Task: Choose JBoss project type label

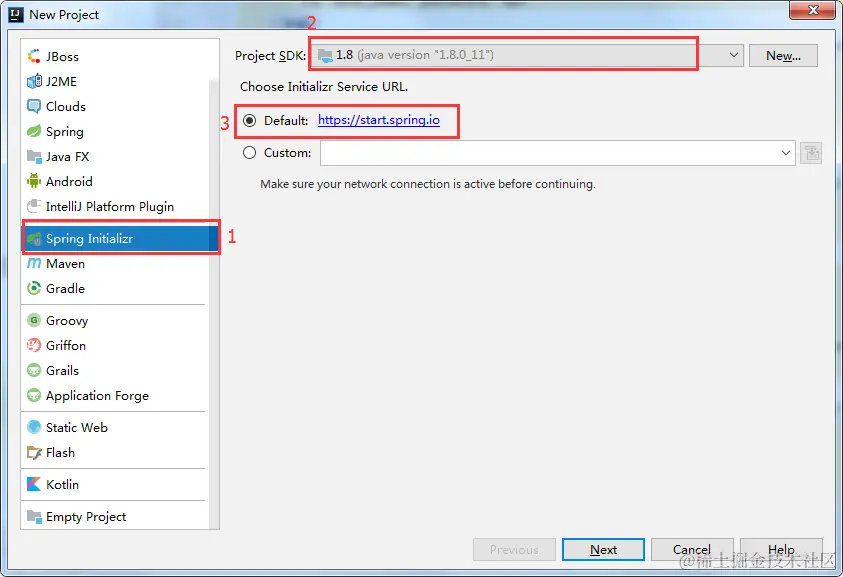Action: tap(62, 56)
